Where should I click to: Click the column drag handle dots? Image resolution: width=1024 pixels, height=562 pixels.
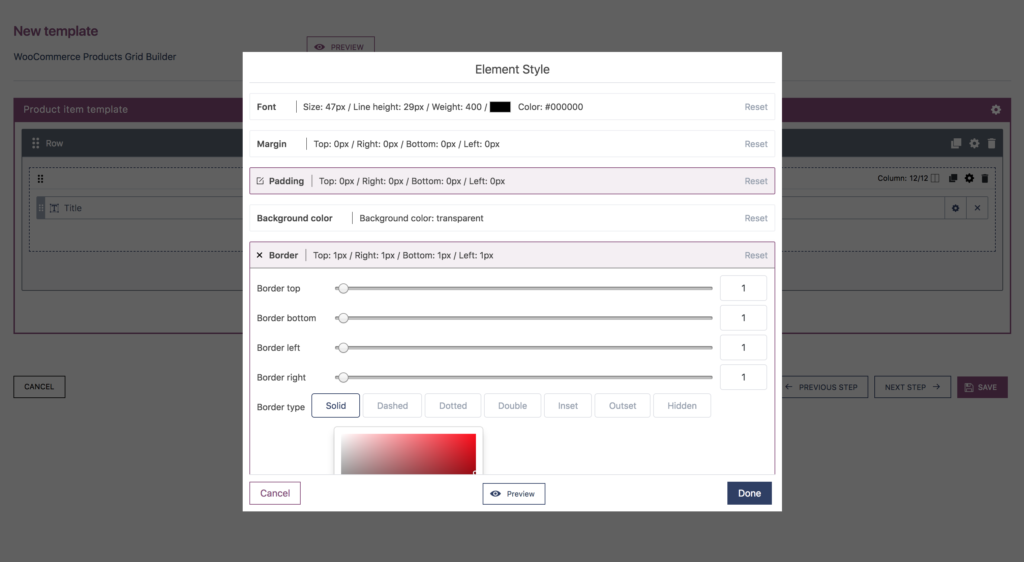point(40,178)
